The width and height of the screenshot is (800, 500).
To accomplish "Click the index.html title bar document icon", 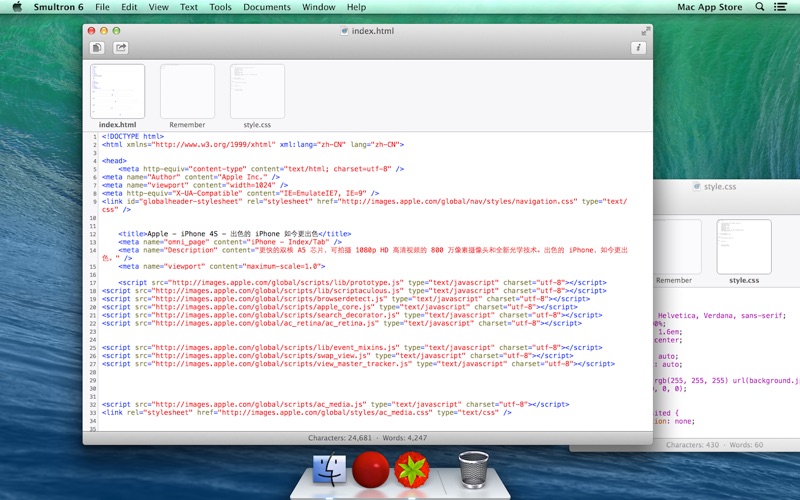I will pyautogui.click(x=344, y=31).
